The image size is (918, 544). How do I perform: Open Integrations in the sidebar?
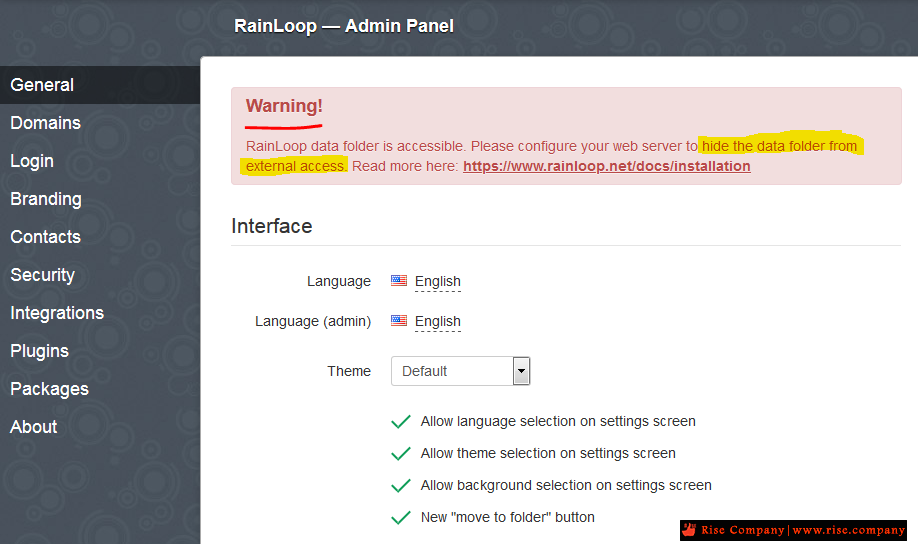[100, 313]
